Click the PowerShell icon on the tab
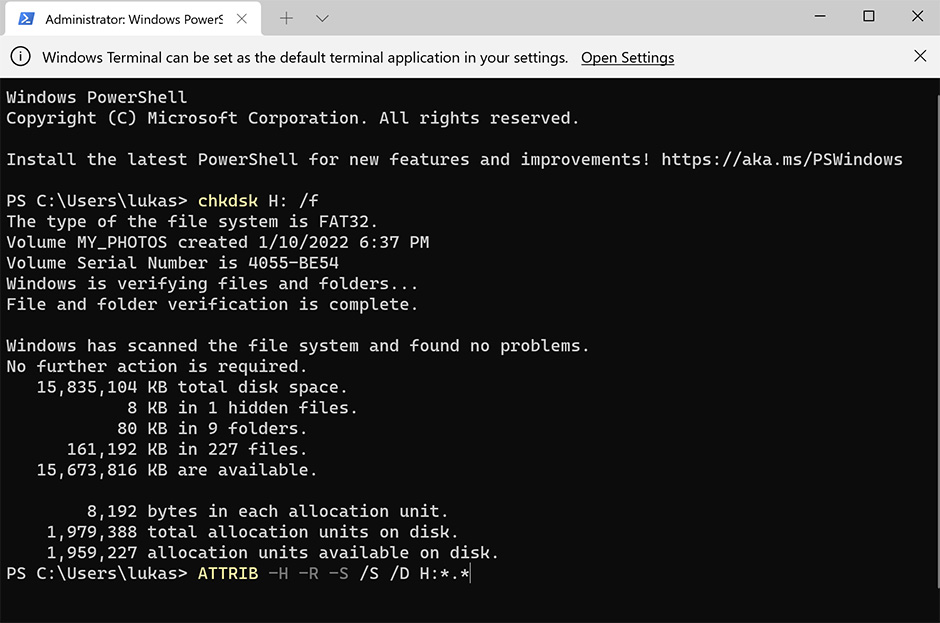 pos(25,17)
